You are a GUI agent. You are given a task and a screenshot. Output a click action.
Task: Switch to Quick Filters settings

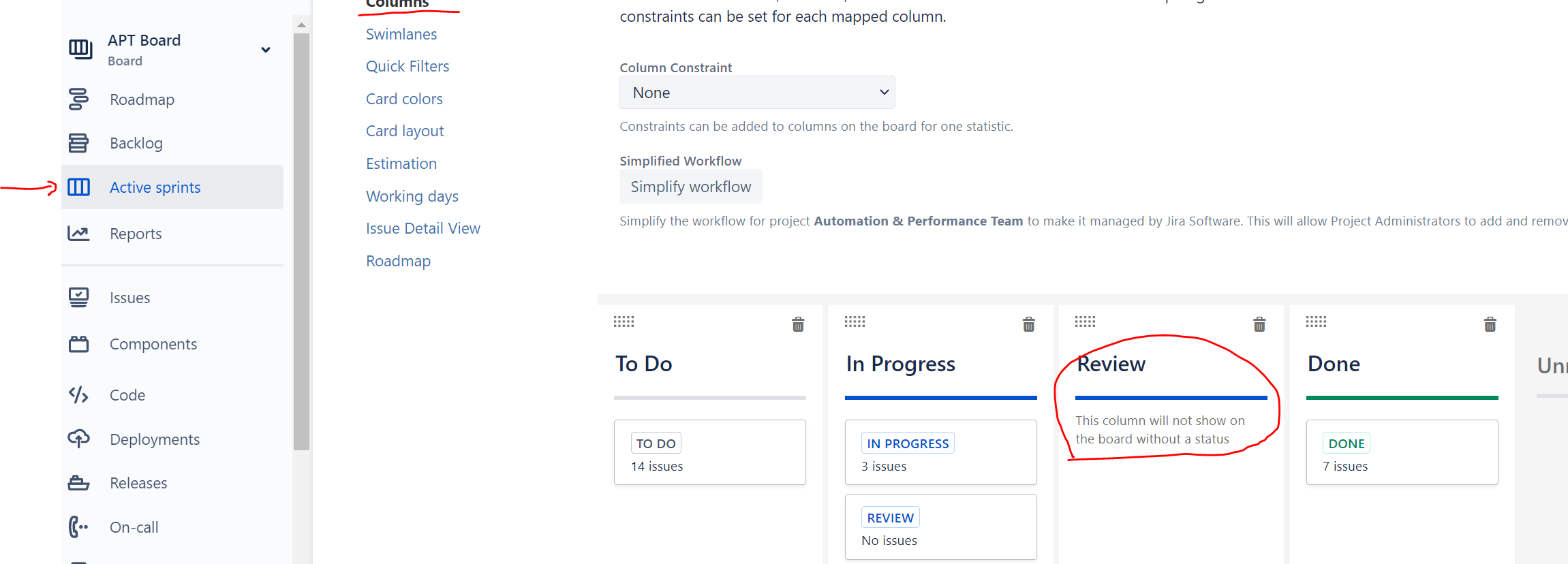[x=408, y=66]
